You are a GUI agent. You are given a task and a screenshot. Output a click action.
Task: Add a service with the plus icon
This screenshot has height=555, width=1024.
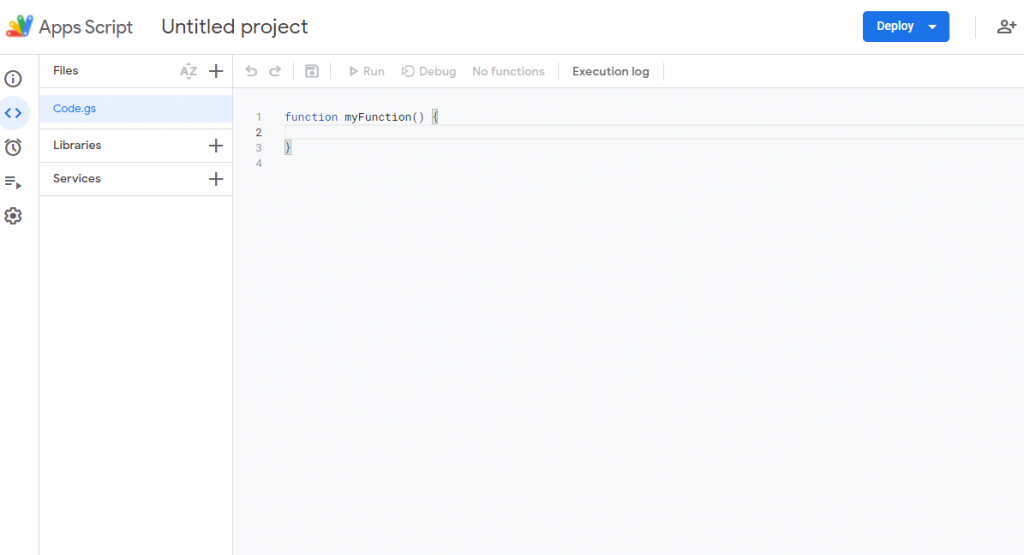click(x=216, y=179)
